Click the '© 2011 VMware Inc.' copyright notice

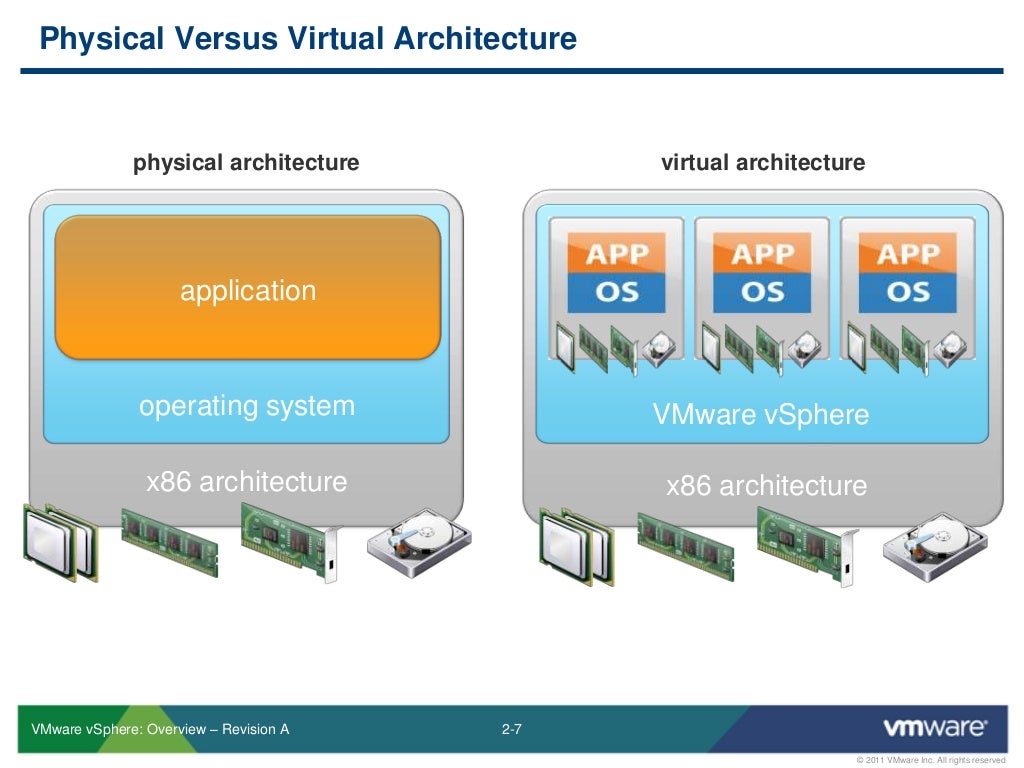[x=931, y=760]
